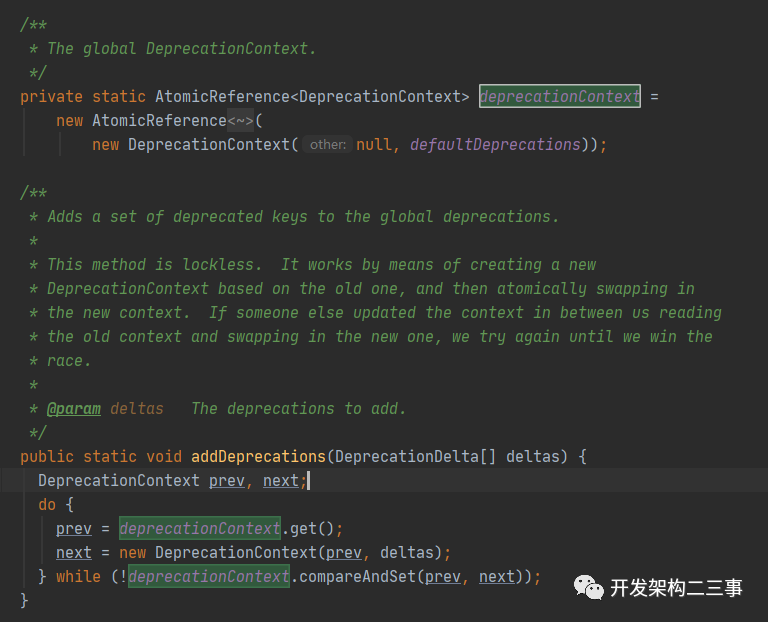Click the underlined 'prev' in the assignment line
768x622 pixels.
tap(74, 529)
